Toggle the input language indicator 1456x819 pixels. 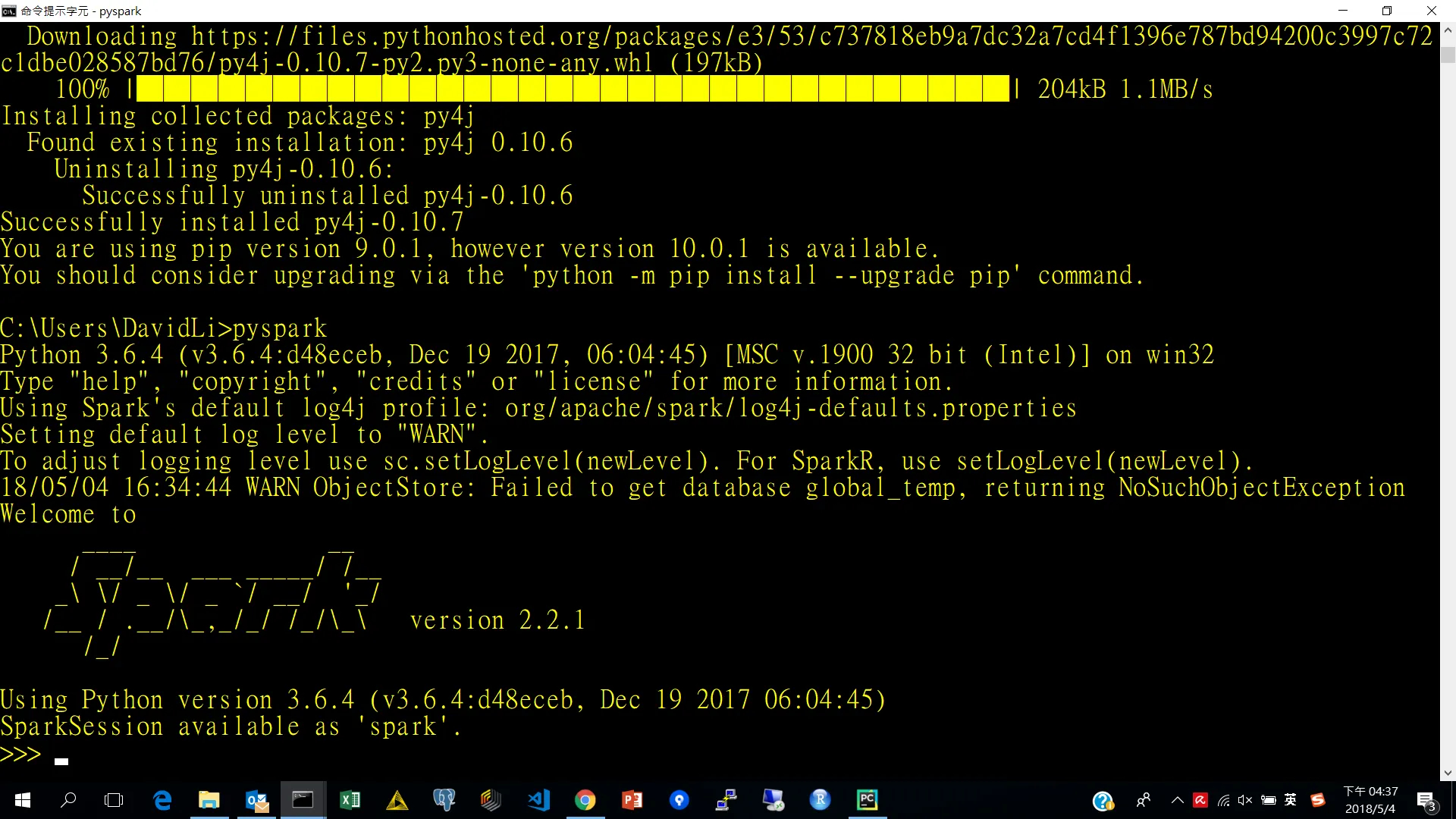tap(1291, 800)
